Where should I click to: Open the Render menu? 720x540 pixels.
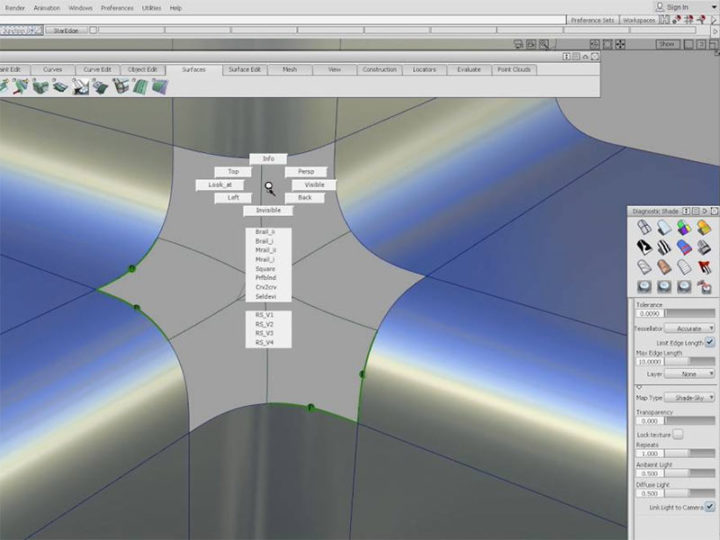click(15, 8)
